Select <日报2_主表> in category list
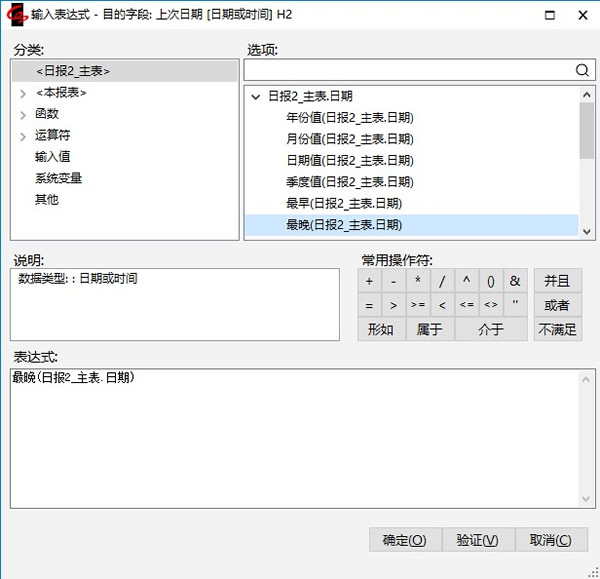The image size is (600, 579). (72, 71)
